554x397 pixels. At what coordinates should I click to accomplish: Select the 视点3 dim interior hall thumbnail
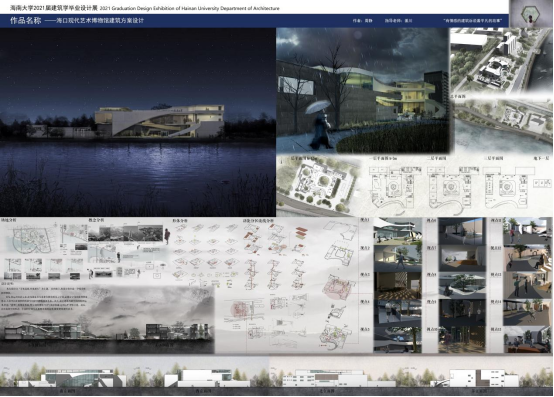398,286
